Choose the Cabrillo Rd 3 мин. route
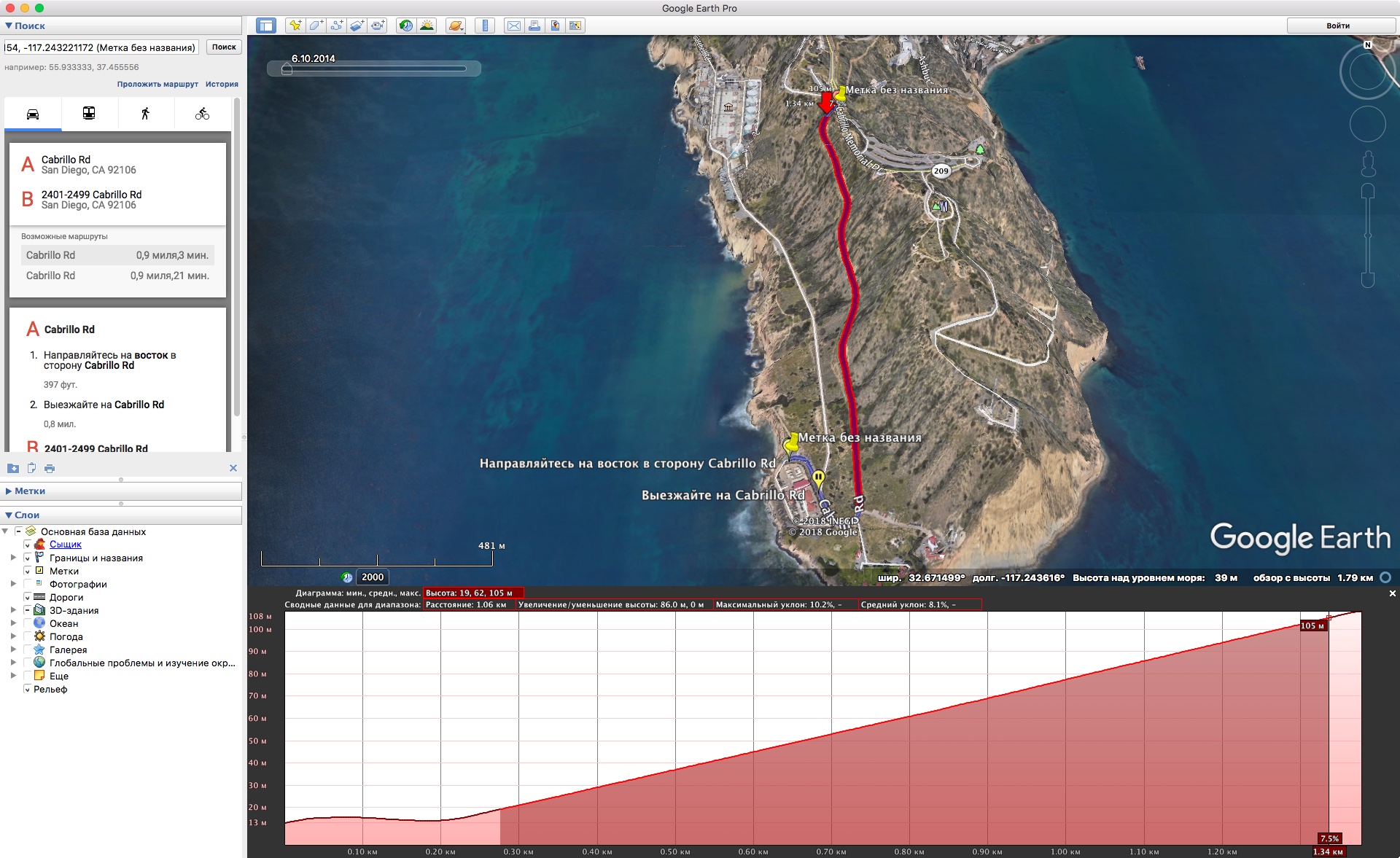Image resolution: width=1400 pixels, height=858 pixels. pyautogui.click(x=118, y=255)
